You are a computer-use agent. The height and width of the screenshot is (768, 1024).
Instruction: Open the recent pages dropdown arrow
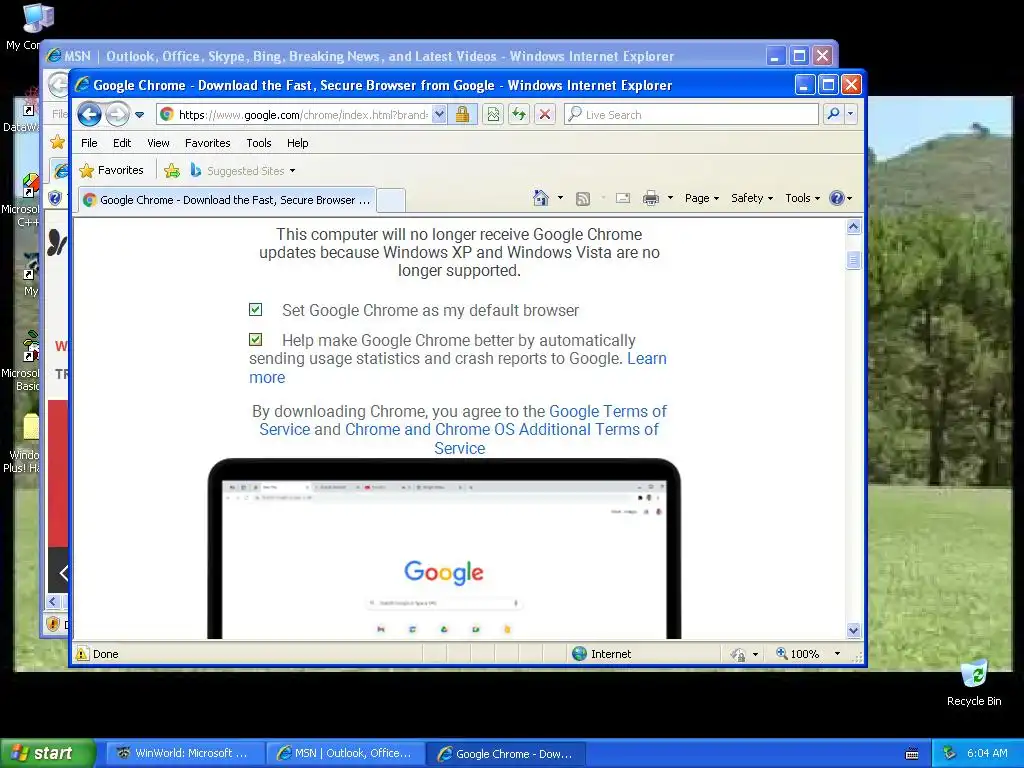tap(139, 115)
